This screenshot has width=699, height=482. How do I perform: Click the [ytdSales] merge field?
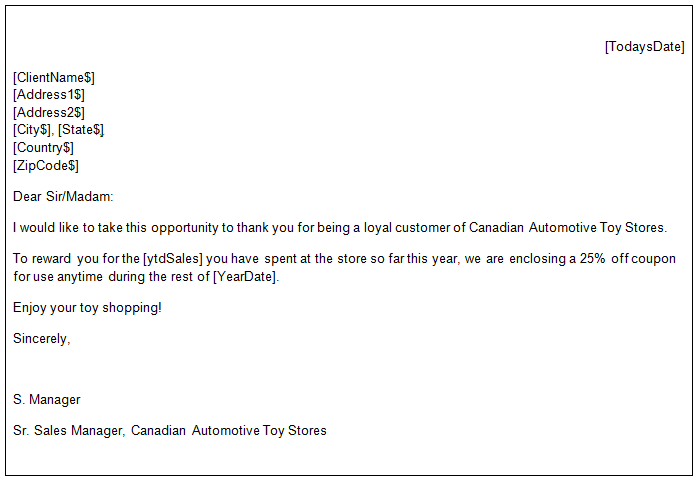tap(172, 259)
